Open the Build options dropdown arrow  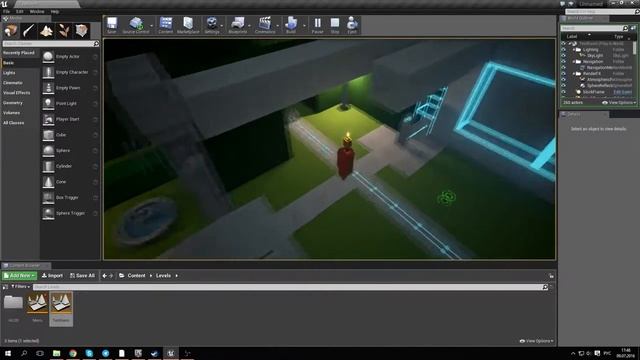304,26
